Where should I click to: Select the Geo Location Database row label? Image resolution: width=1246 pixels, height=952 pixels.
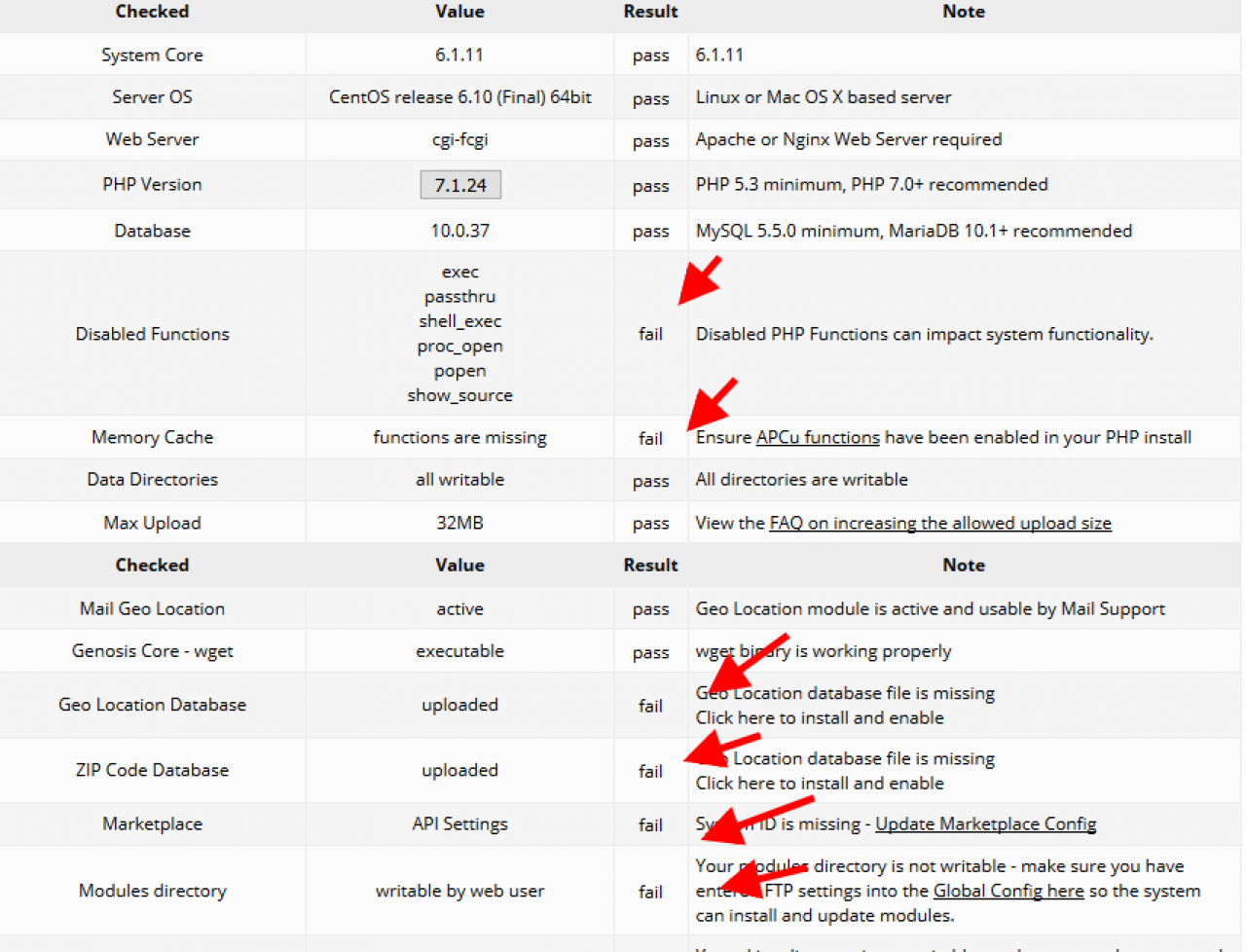click(152, 704)
